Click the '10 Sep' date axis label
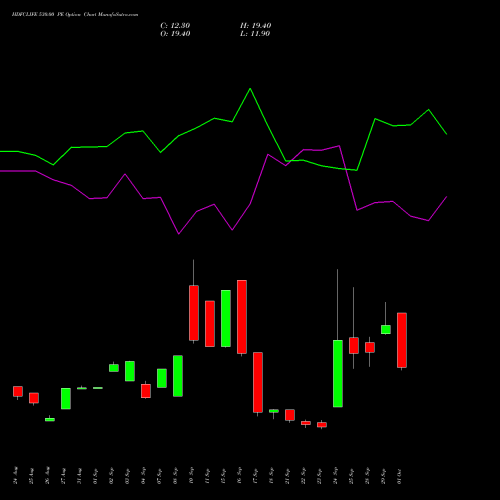Image resolution: width=500 pixels, height=500 pixels. click(192, 476)
